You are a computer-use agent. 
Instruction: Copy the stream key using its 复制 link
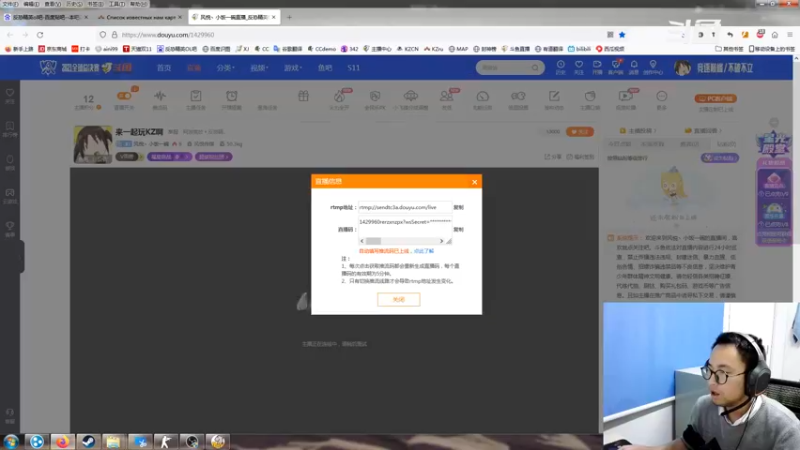coord(458,230)
